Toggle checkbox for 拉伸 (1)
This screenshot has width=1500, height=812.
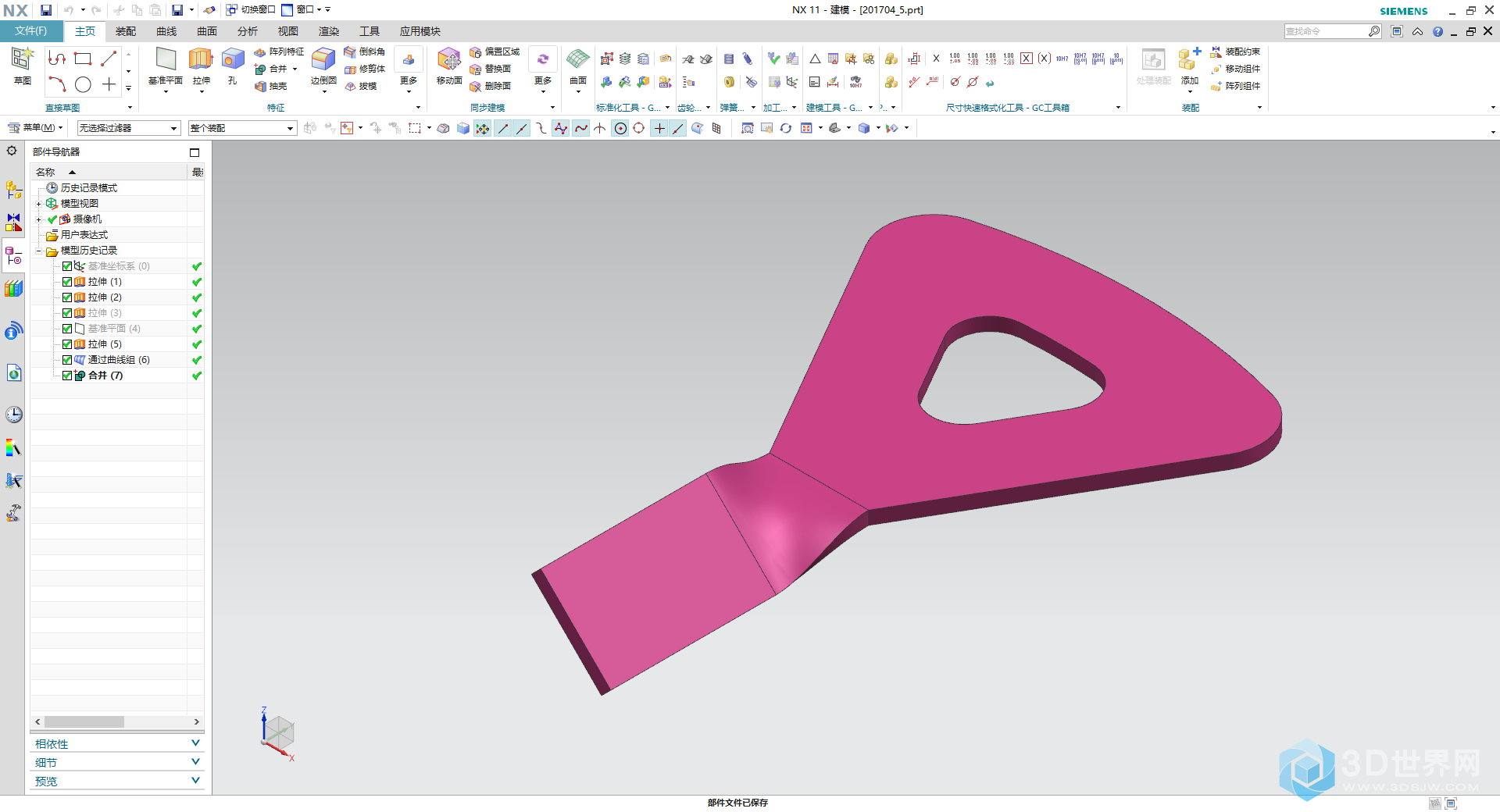[67, 282]
